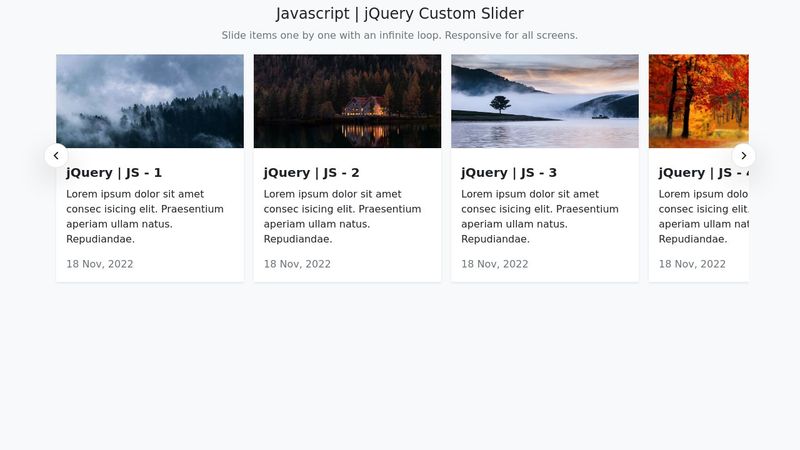Screen dimensions: 800x450
Task: Click the date on the third card
Action: tap(494, 264)
